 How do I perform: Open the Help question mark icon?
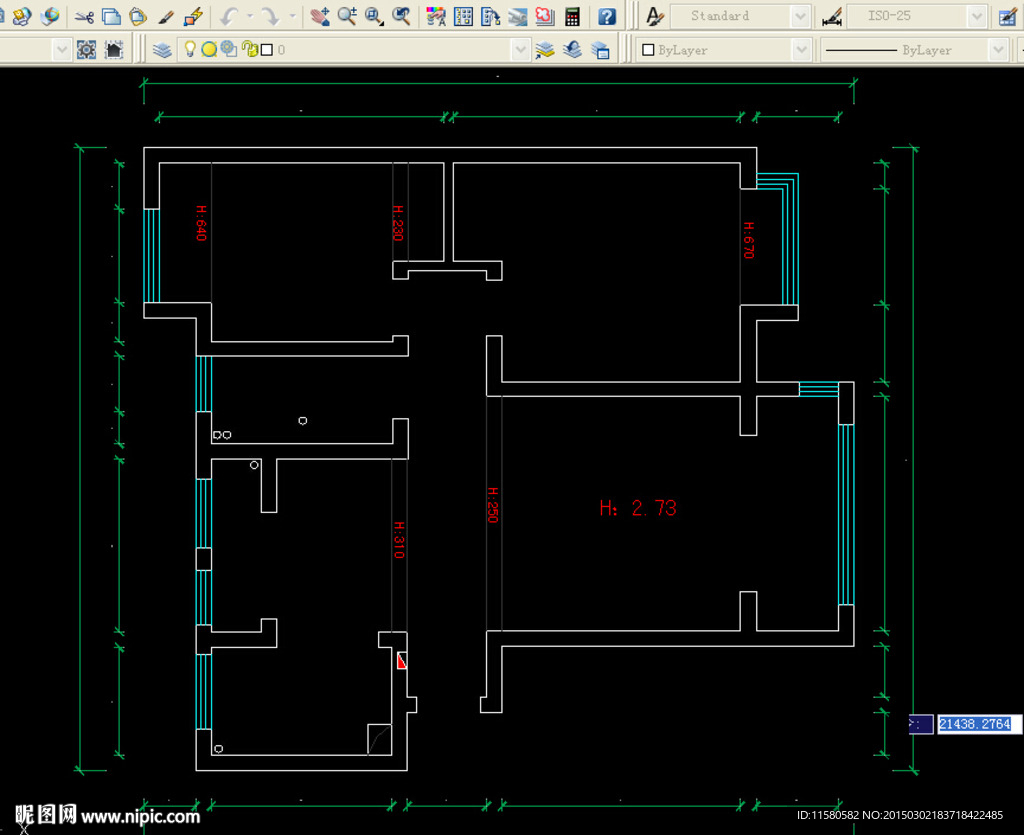pyautogui.click(x=606, y=16)
